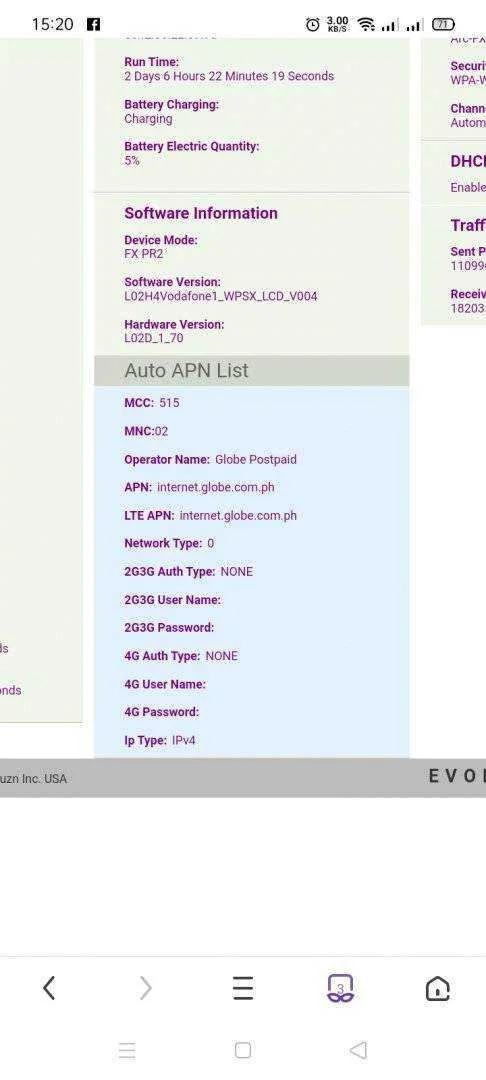Select the 2G3G Password label
The image size is (486, 1080).
[169, 627]
